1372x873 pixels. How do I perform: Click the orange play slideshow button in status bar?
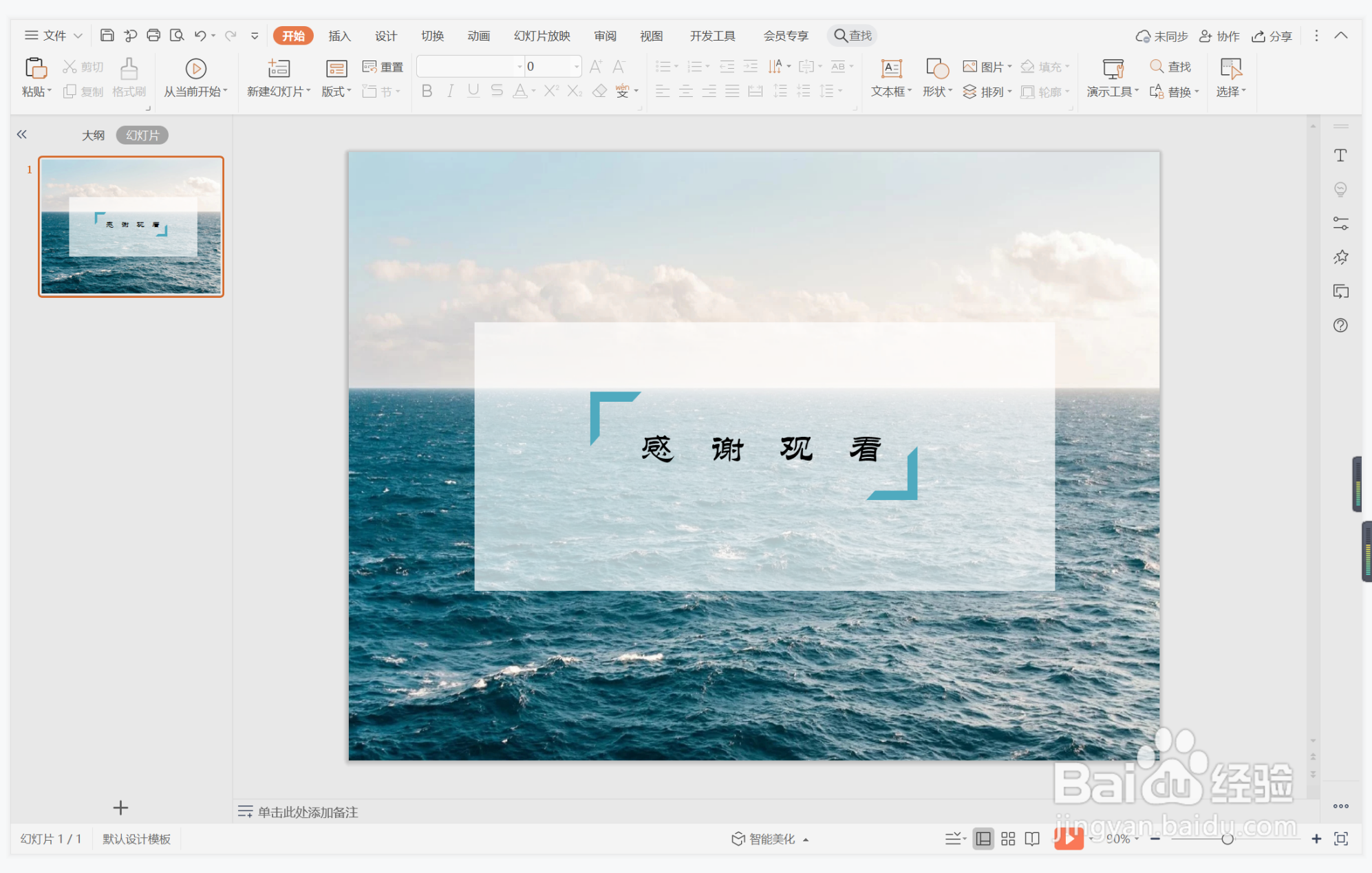point(1068,838)
